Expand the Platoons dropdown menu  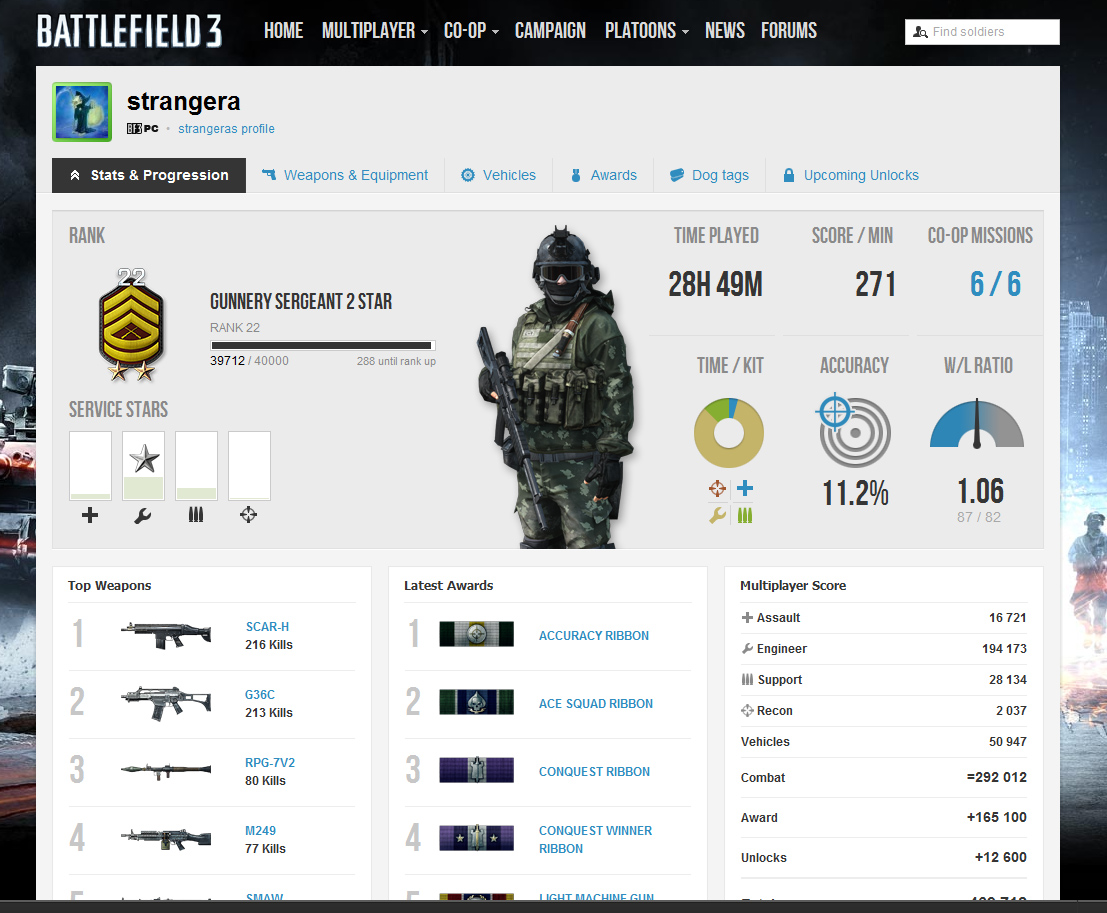646,31
